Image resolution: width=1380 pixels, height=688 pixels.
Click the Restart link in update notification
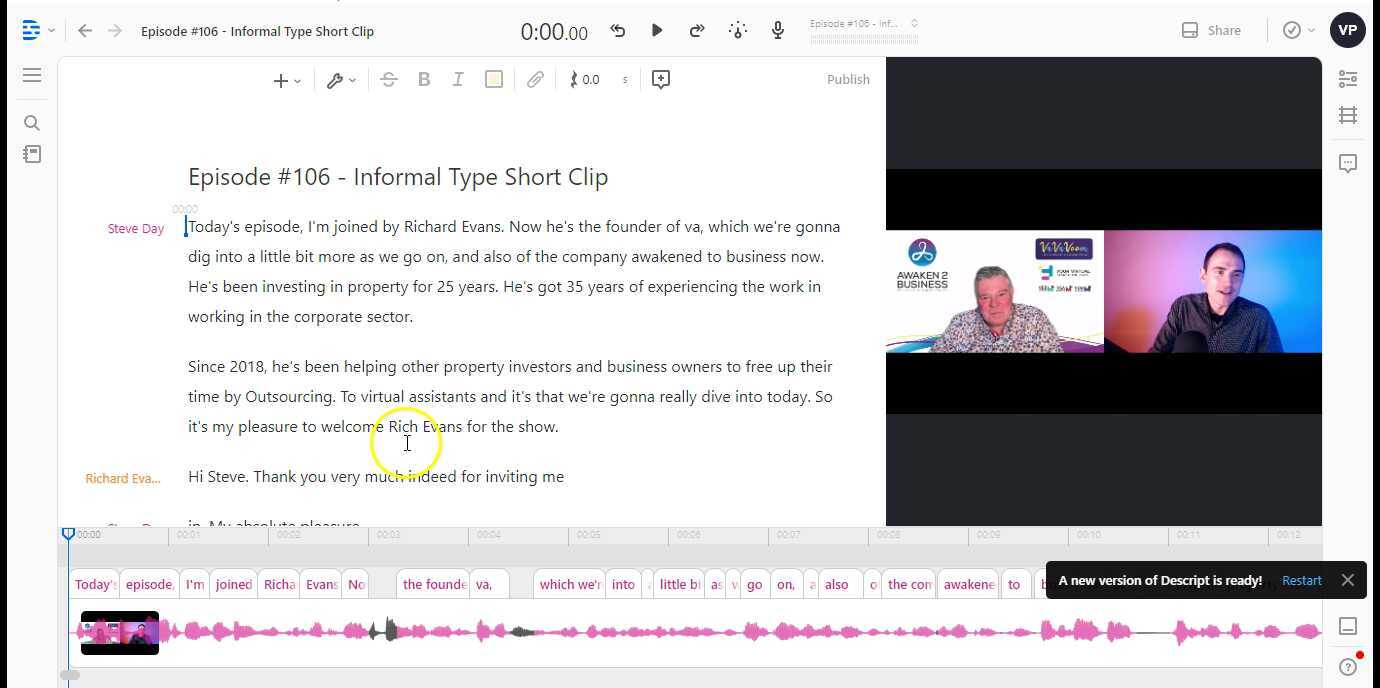(x=1301, y=581)
